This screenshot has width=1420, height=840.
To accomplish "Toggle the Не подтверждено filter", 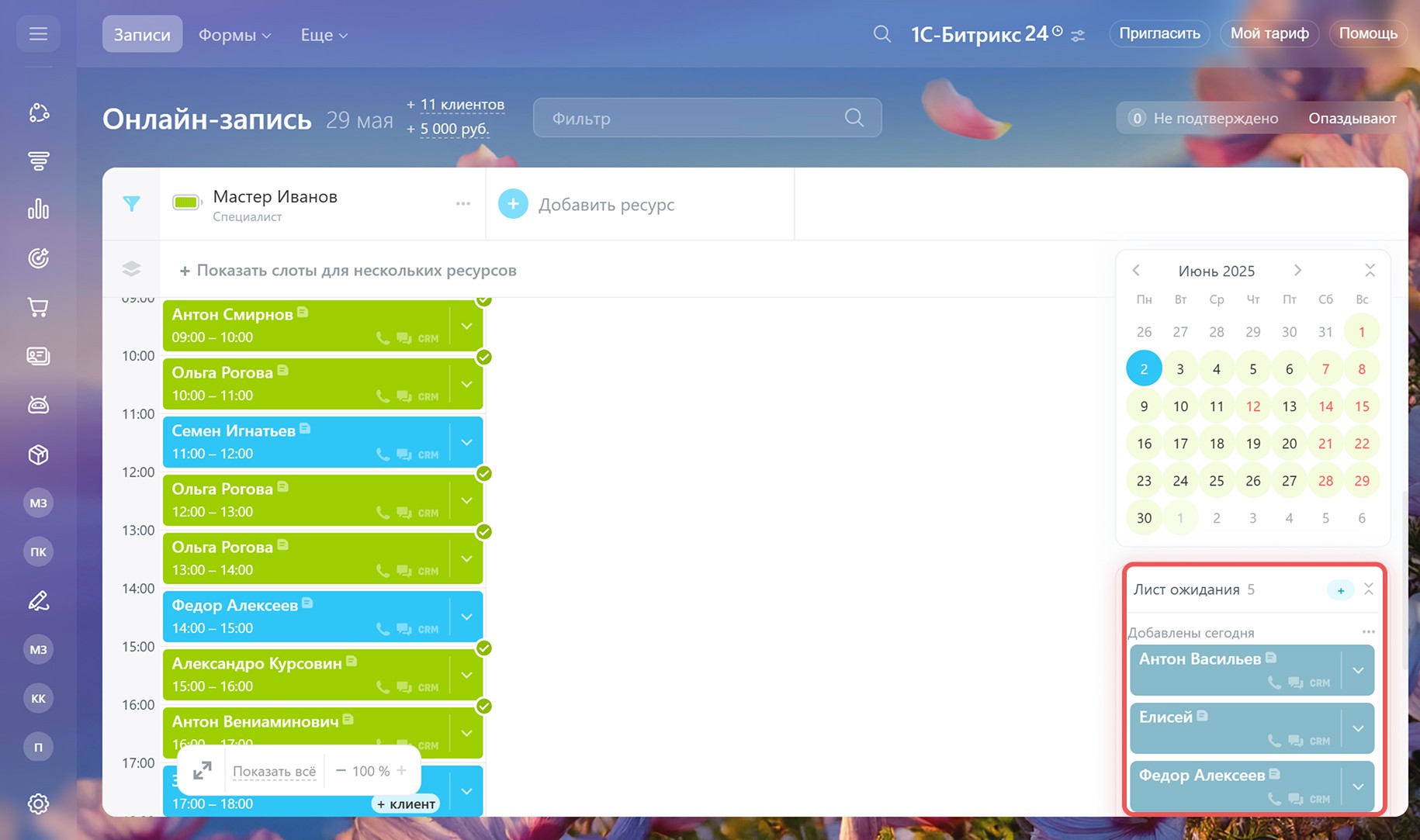I will coord(1204,118).
